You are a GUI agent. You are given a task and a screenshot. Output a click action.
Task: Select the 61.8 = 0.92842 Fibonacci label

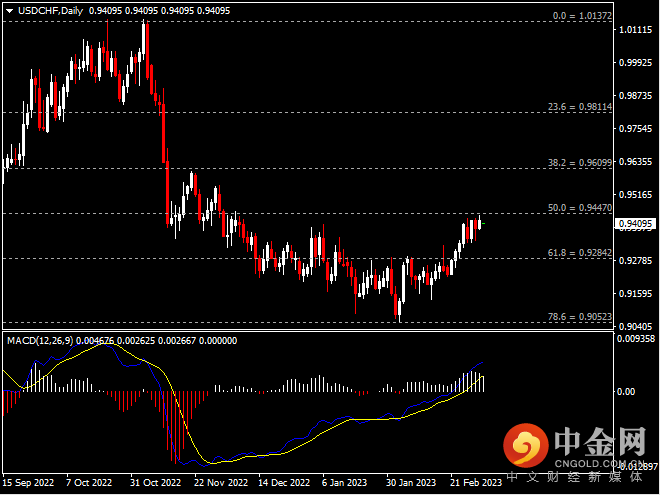579,252
